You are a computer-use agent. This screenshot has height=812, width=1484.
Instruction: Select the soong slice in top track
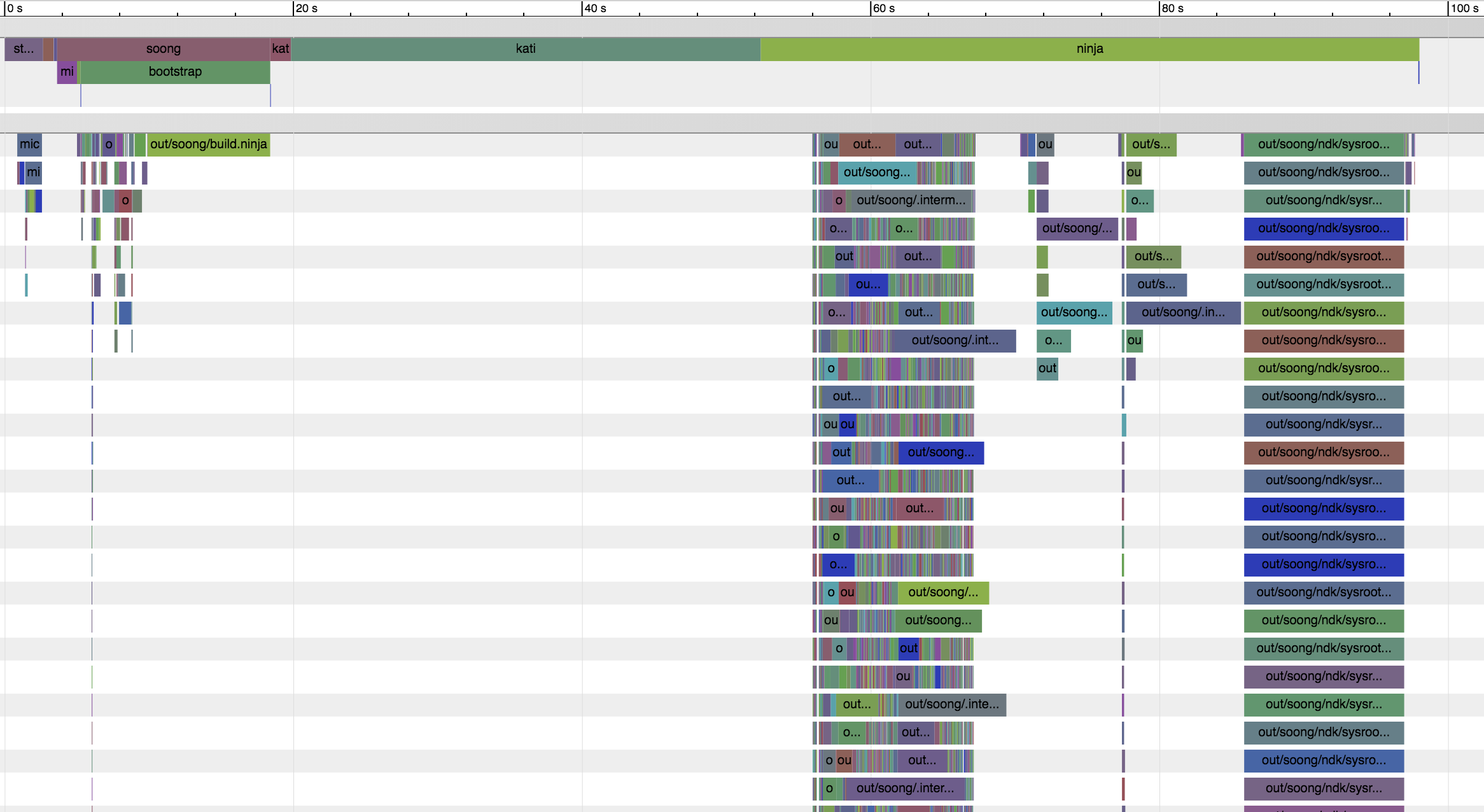click(x=163, y=49)
